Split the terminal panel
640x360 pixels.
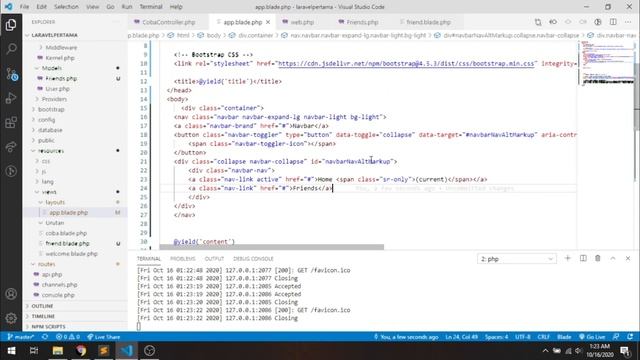[583, 258]
